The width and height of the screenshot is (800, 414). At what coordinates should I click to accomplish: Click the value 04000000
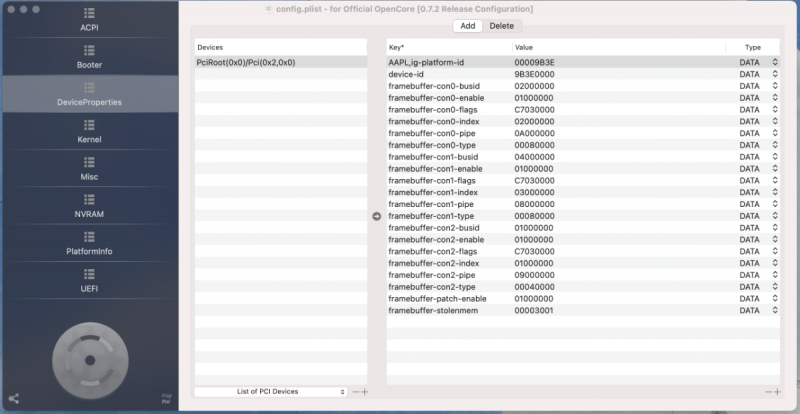534,157
